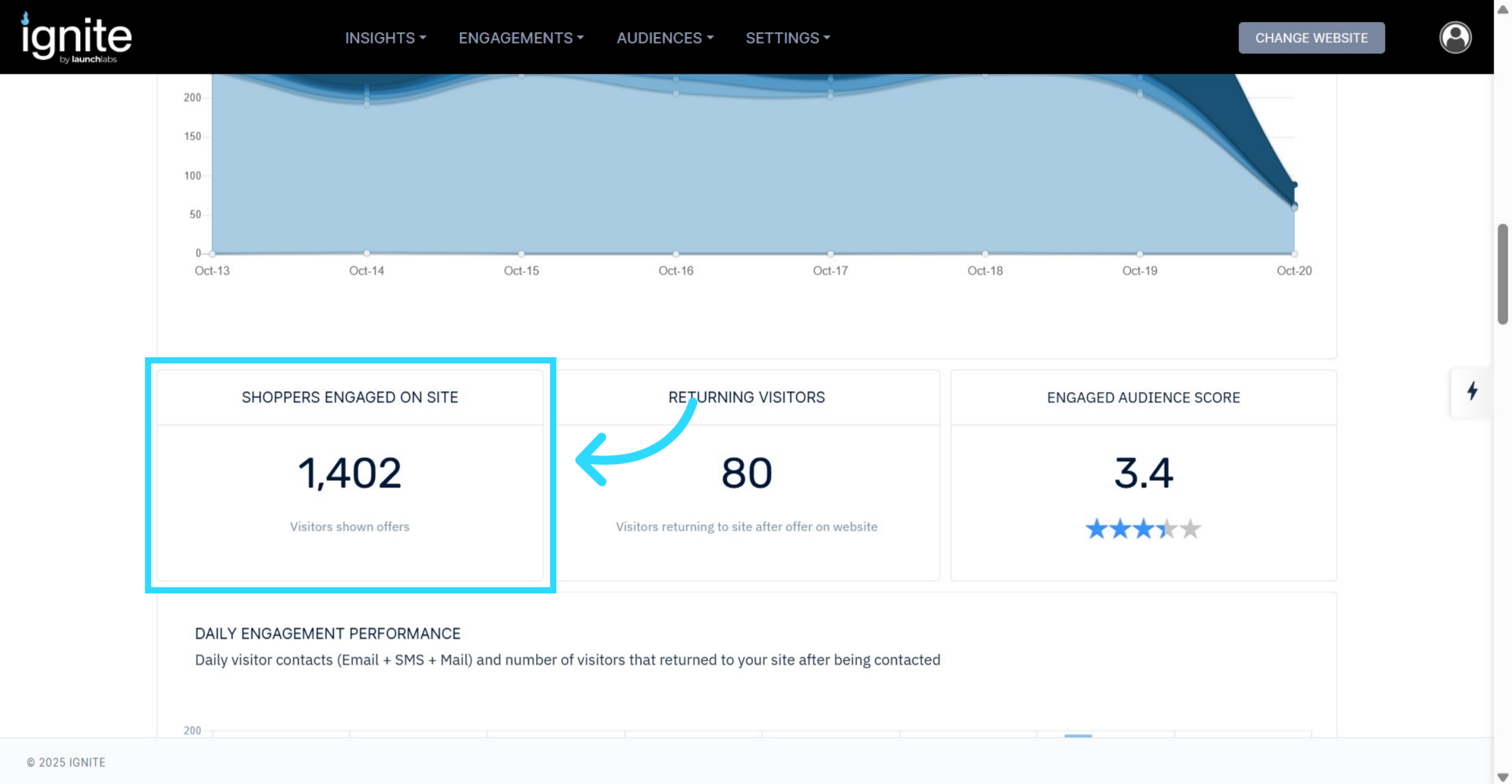Image resolution: width=1512 pixels, height=784 pixels.
Task: Click the Daily Engagement Performance heading
Action: pos(328,633)
